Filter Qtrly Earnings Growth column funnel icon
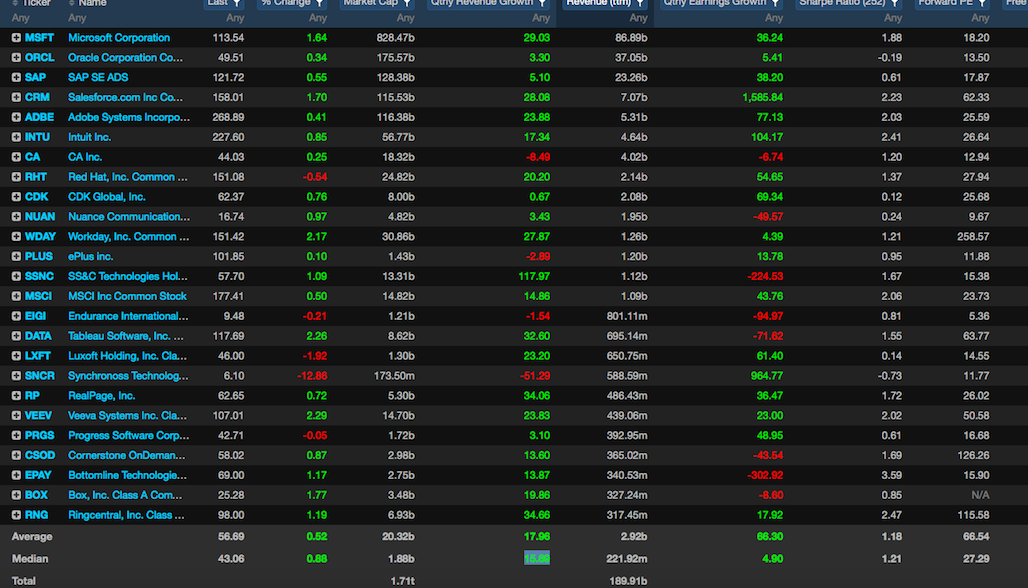Image resolution: width=1028 pixels, height=588 pixels. point(775,3)
